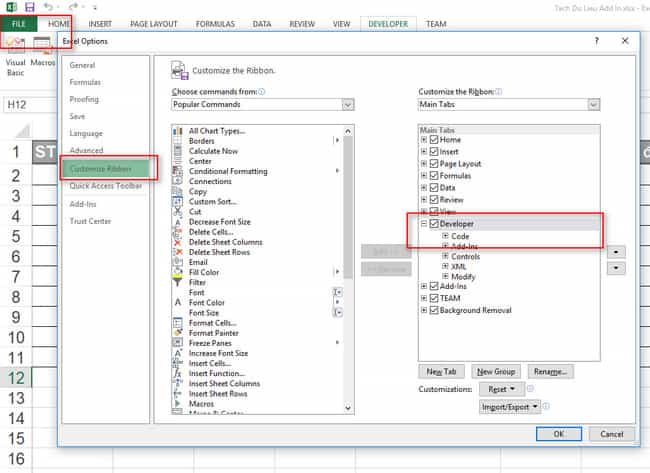The height and width of the screenshot is (473, 650).
Task: Select the Calculate Now command icon
Action: point(177,151)
